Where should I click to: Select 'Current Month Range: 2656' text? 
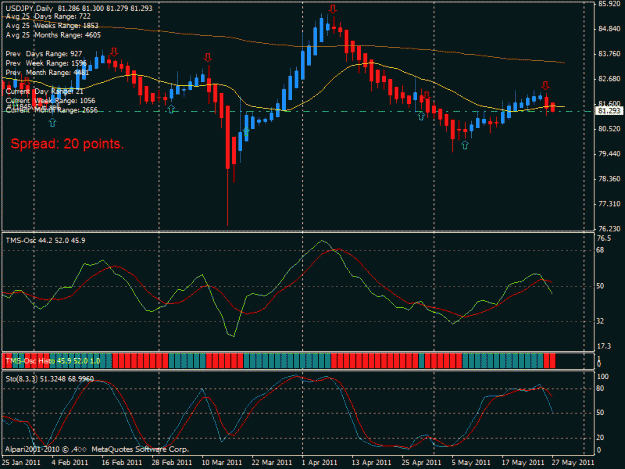point(51,110)
